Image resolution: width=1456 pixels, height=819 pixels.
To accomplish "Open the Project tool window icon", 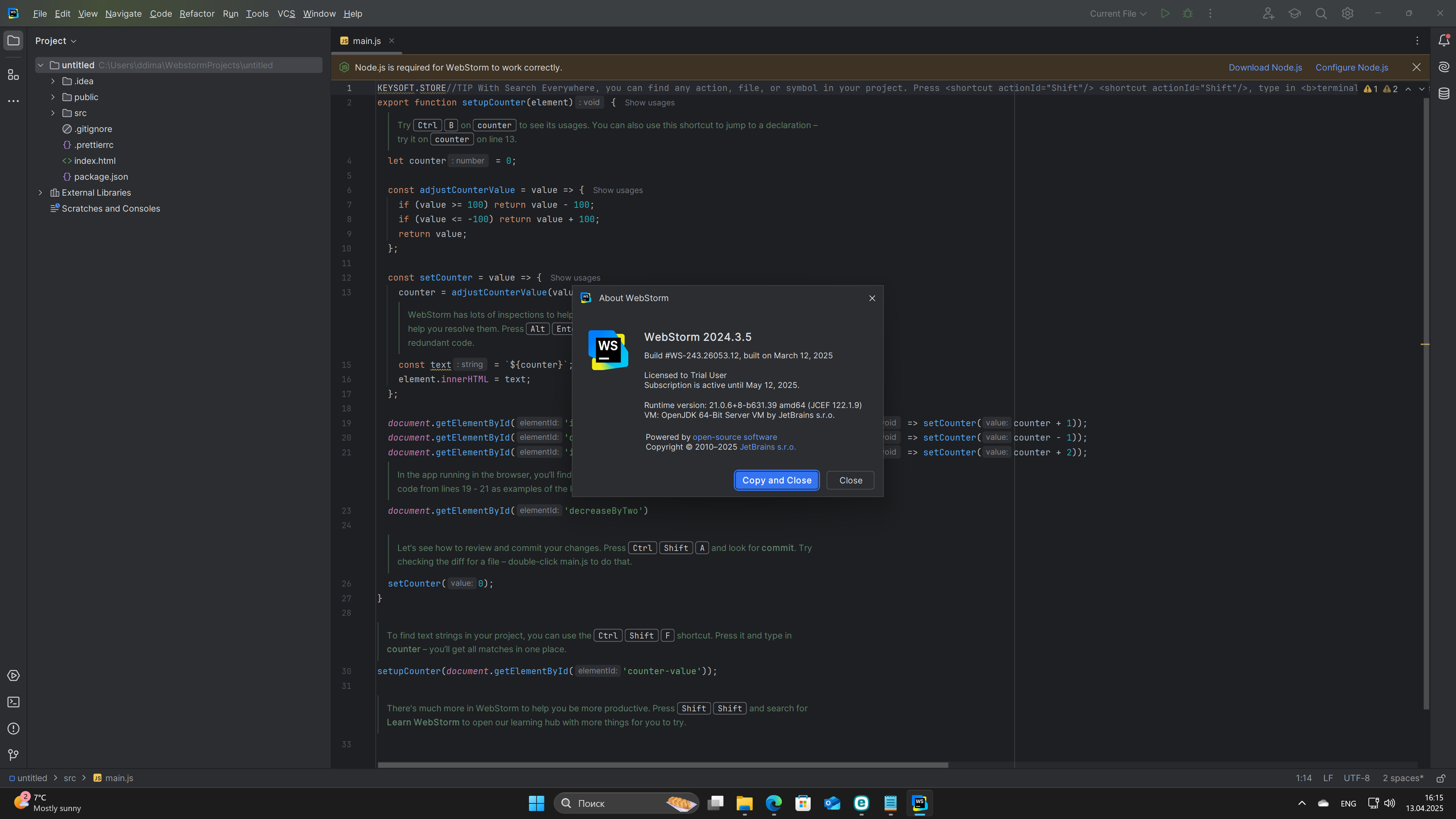I will [x=14, y=41].
